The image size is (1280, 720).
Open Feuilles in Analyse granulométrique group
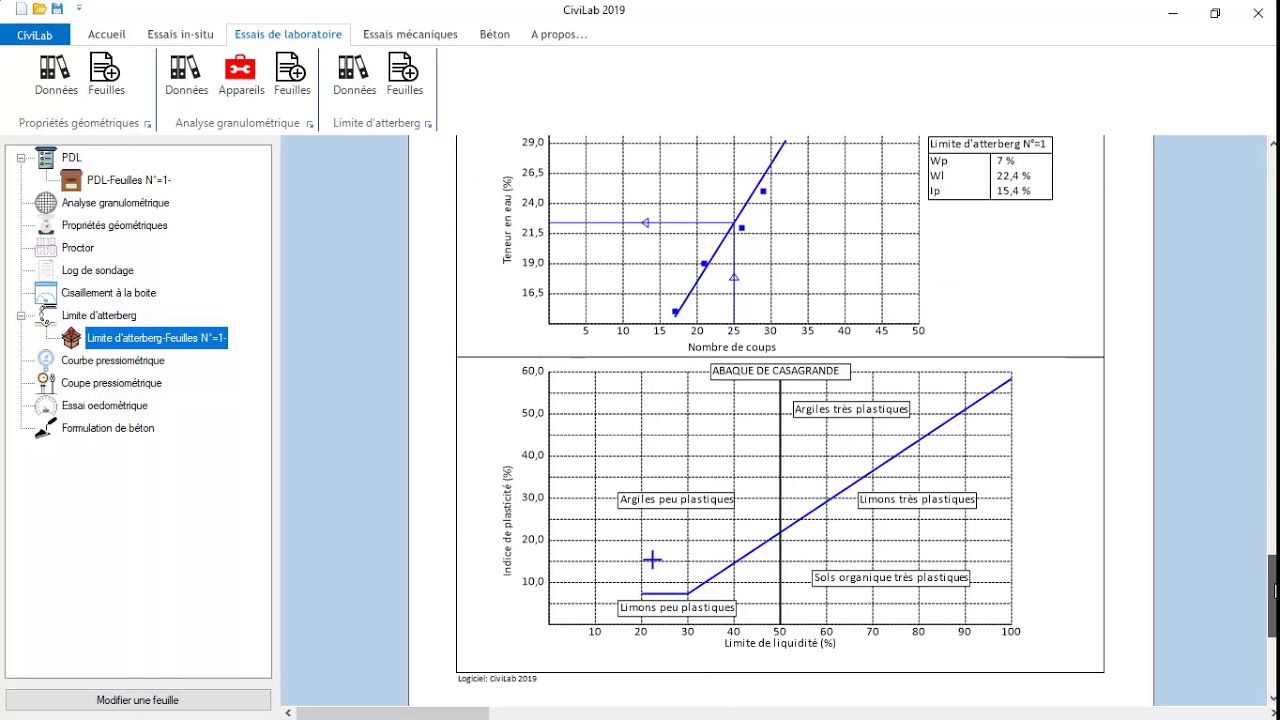click(x=292, y=75)
